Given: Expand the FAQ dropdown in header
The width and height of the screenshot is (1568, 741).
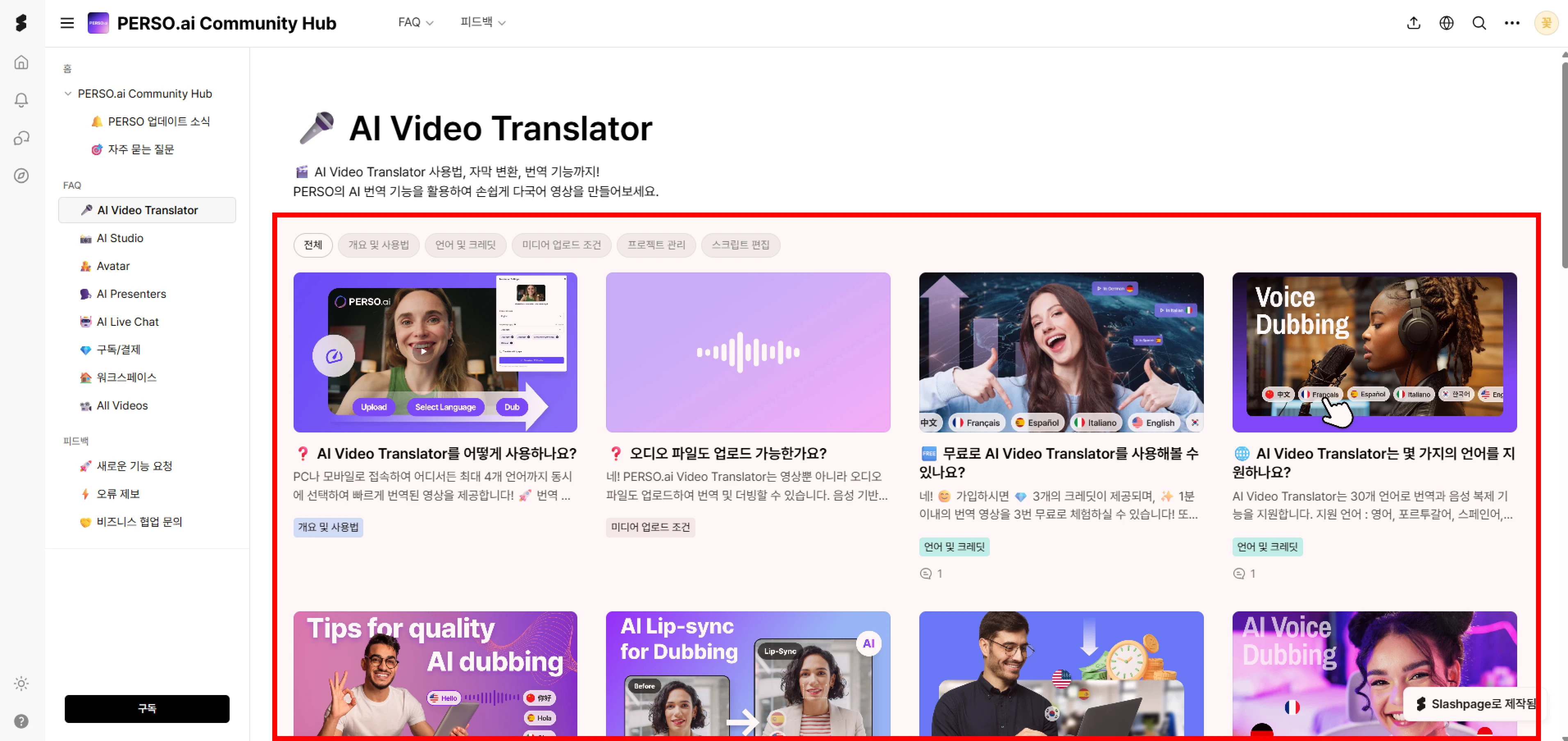Looking at the screenshot, I should (x=416, y=23).
